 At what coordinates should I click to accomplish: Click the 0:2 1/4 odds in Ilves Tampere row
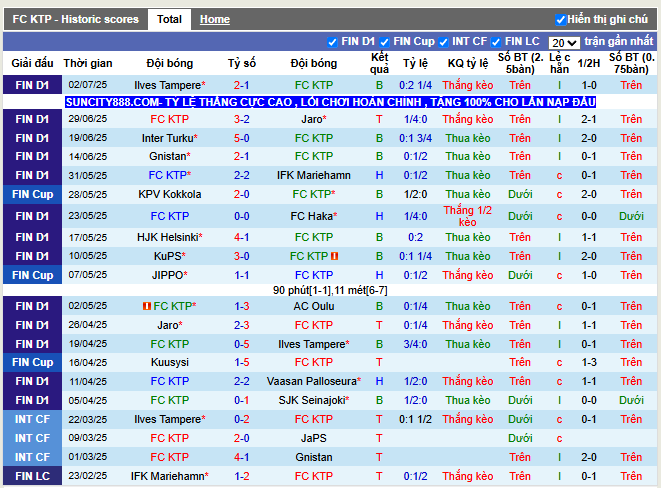coord(415,85)
